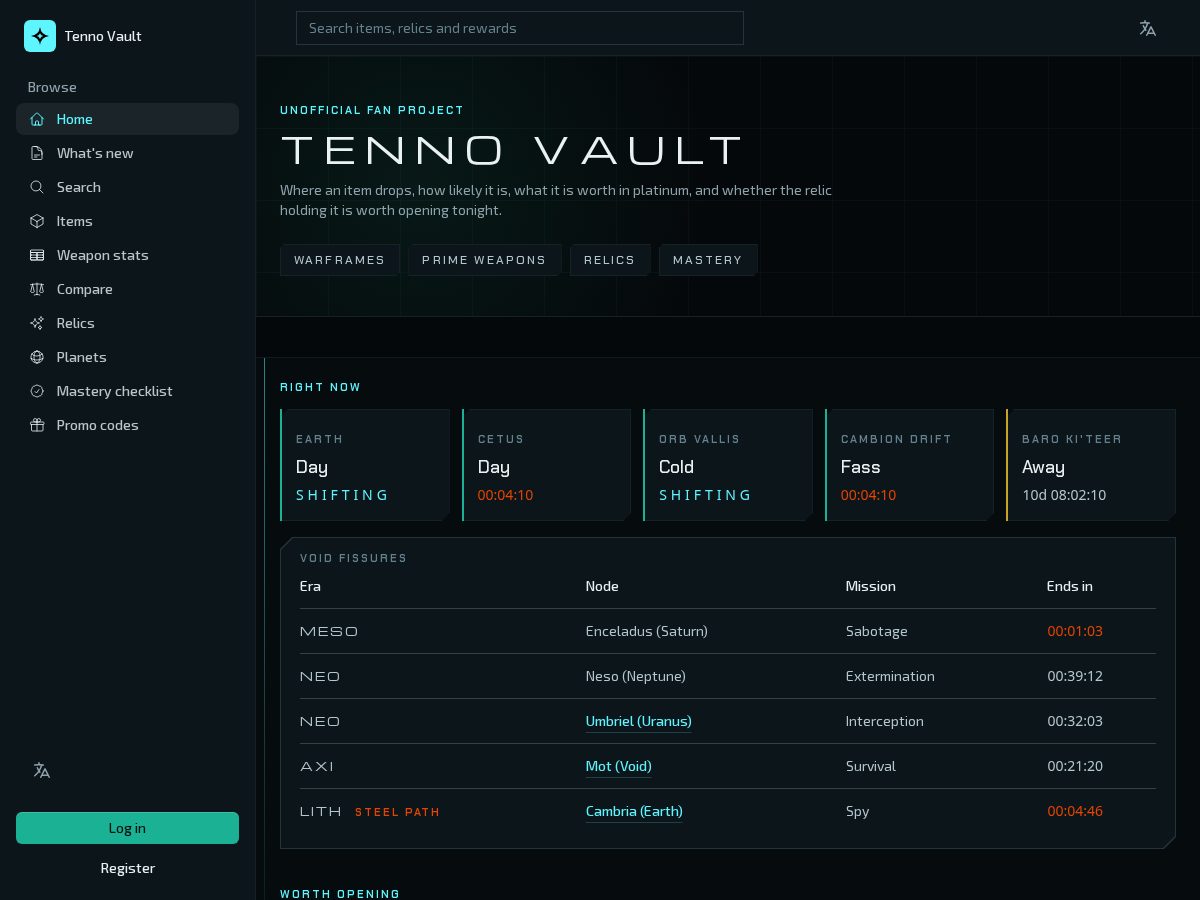Click the RIGHT NOW section heading
Screen dimensions: 1200x900
tap(321, 387)
